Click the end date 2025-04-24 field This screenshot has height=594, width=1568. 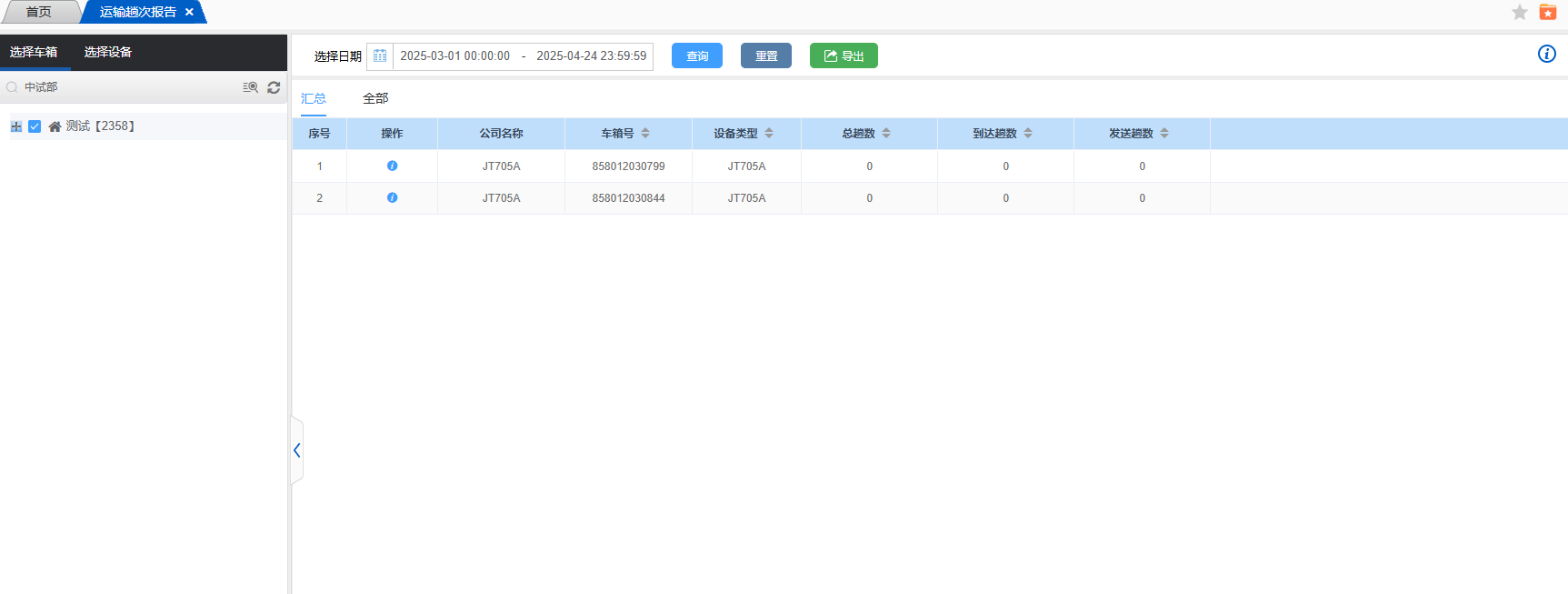tap(592, 55)
